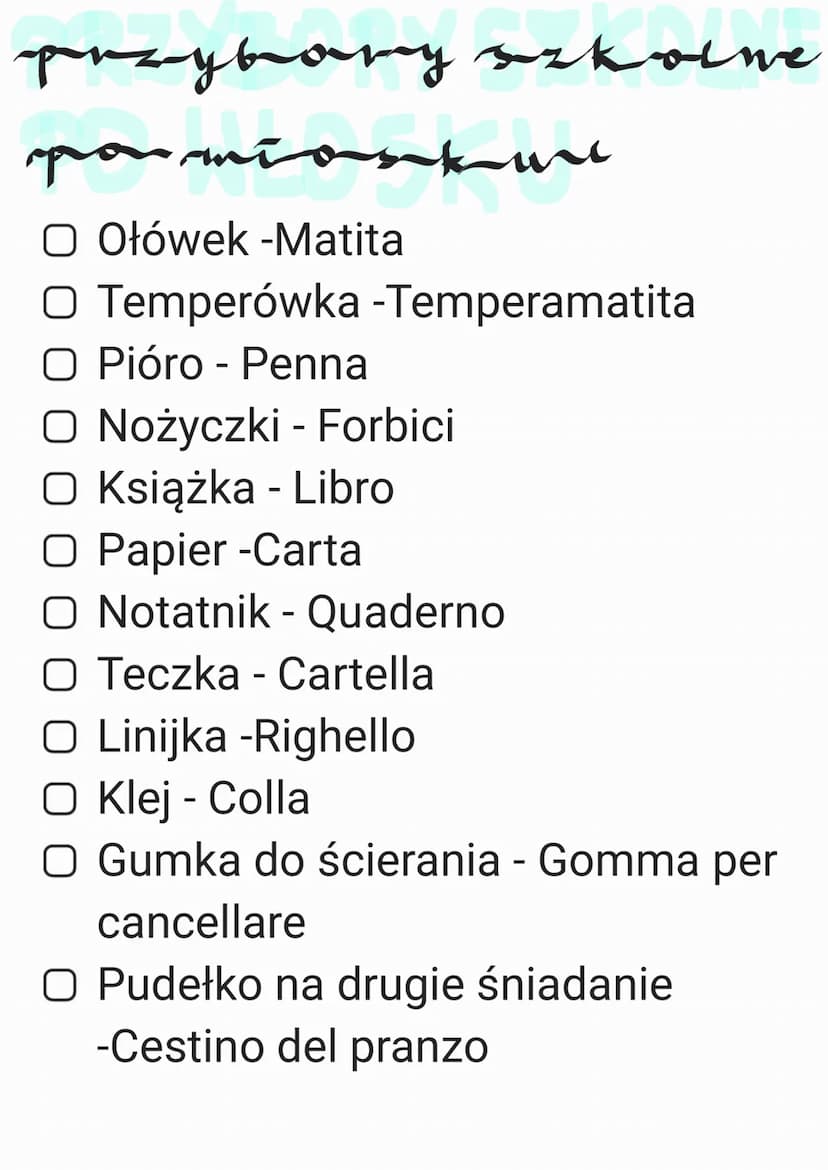Check the Pióro - Penna box
Image resolution: width=828 pixels, height=1170 pixels.
60,364
